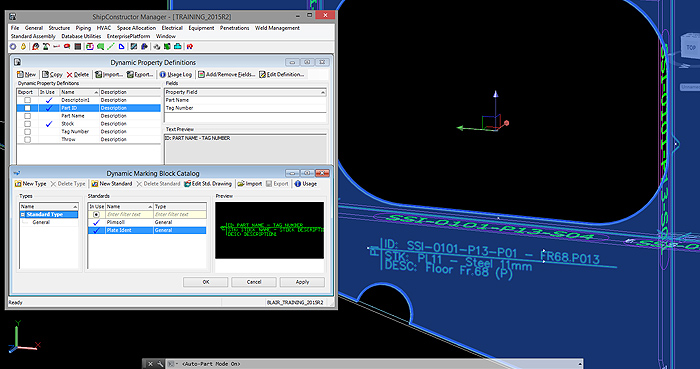Click the TOP face of the ViewCube
700x369 pixels.
[x=691, y=48]
